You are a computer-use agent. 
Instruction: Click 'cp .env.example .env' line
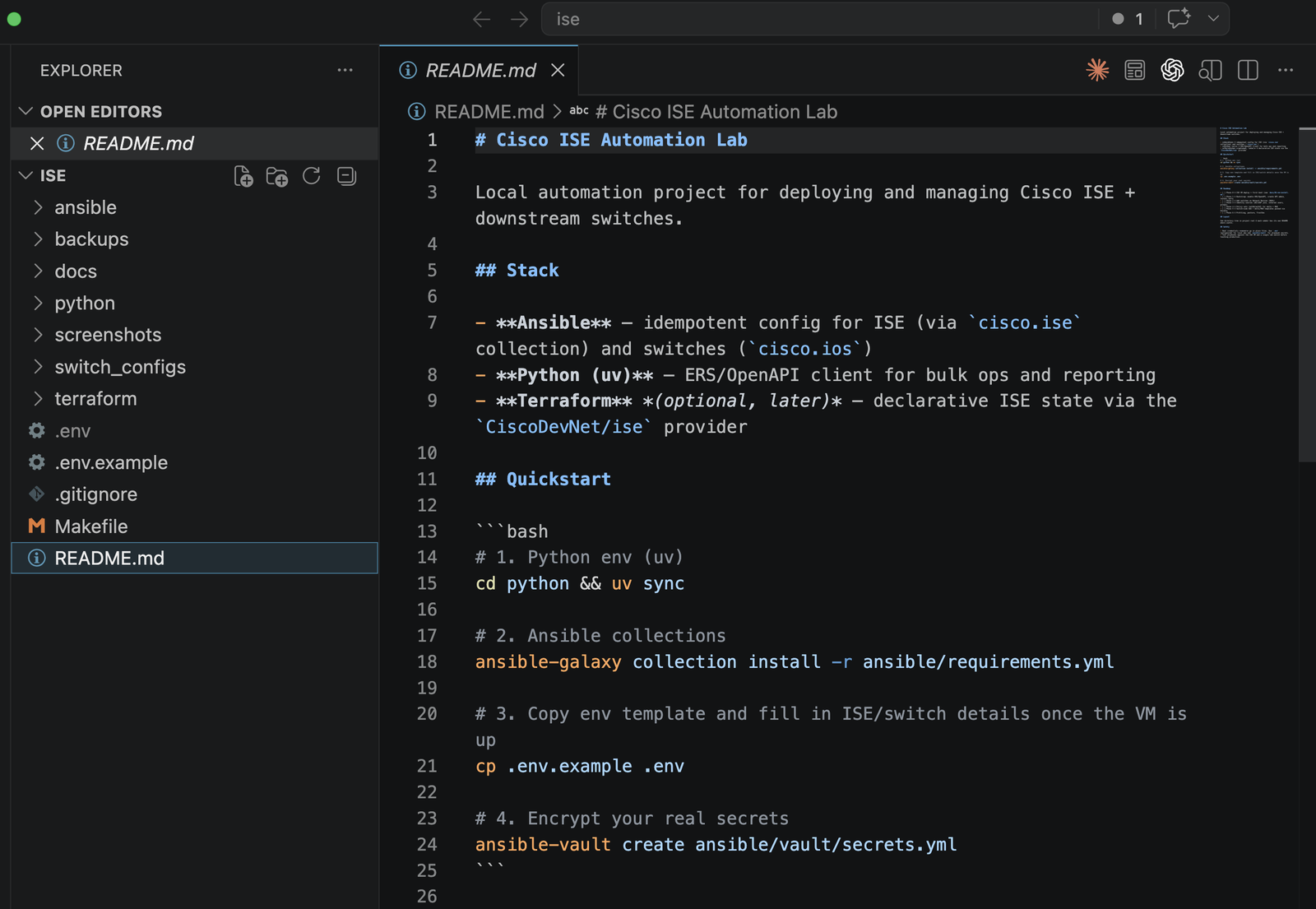pos(580,766)
